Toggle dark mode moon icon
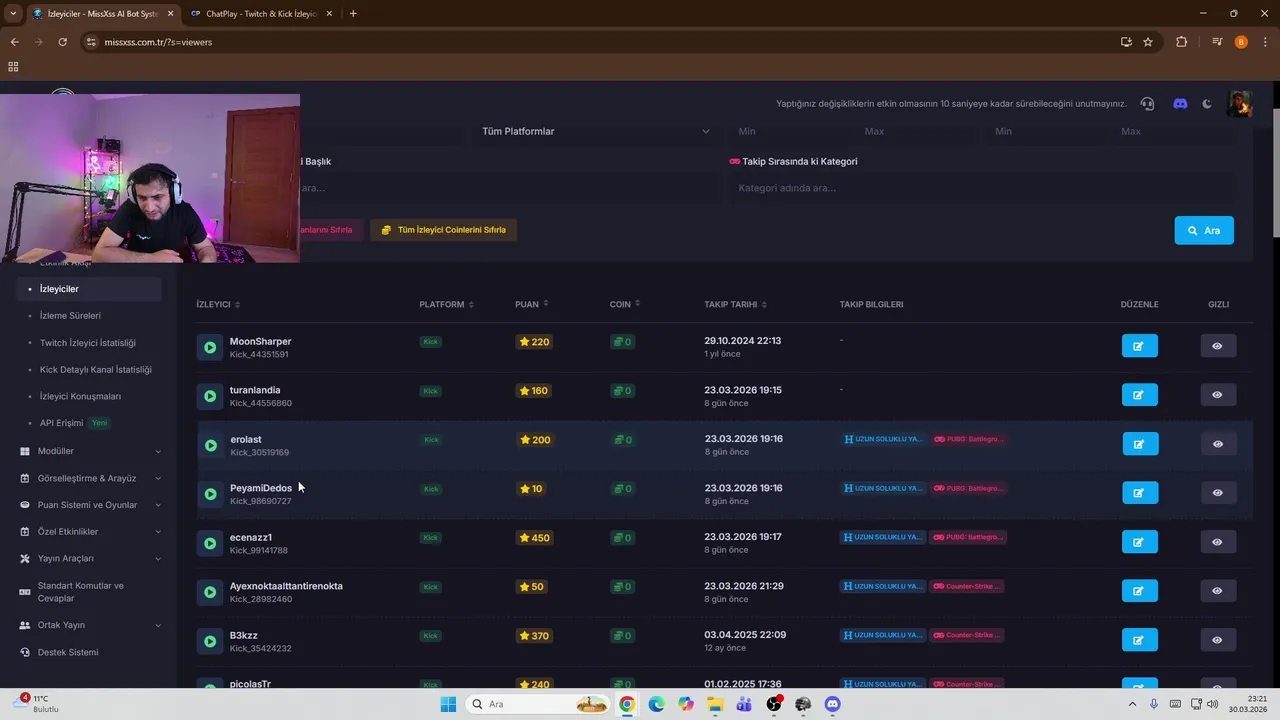 pos(1207,104)
